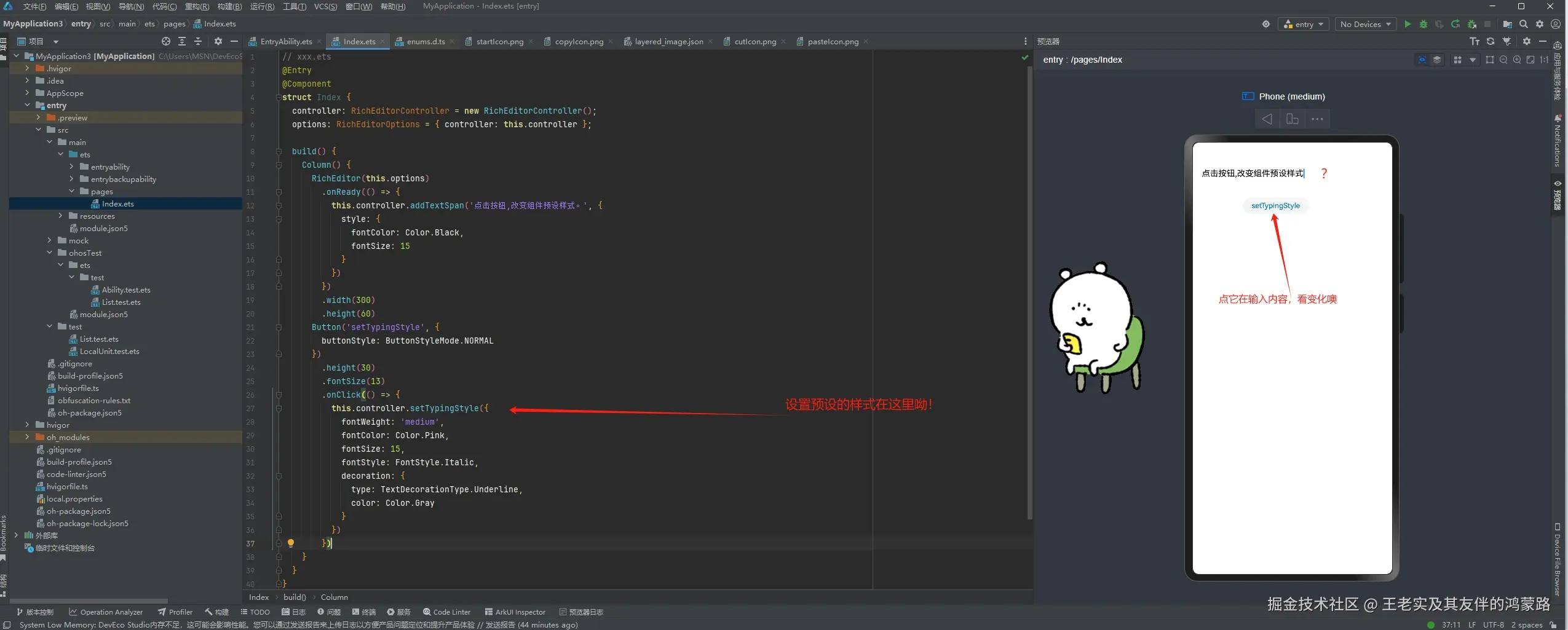Close the Index.ets editor tab
Viewport: 1568px width, 630px height.
click(382, 41)
